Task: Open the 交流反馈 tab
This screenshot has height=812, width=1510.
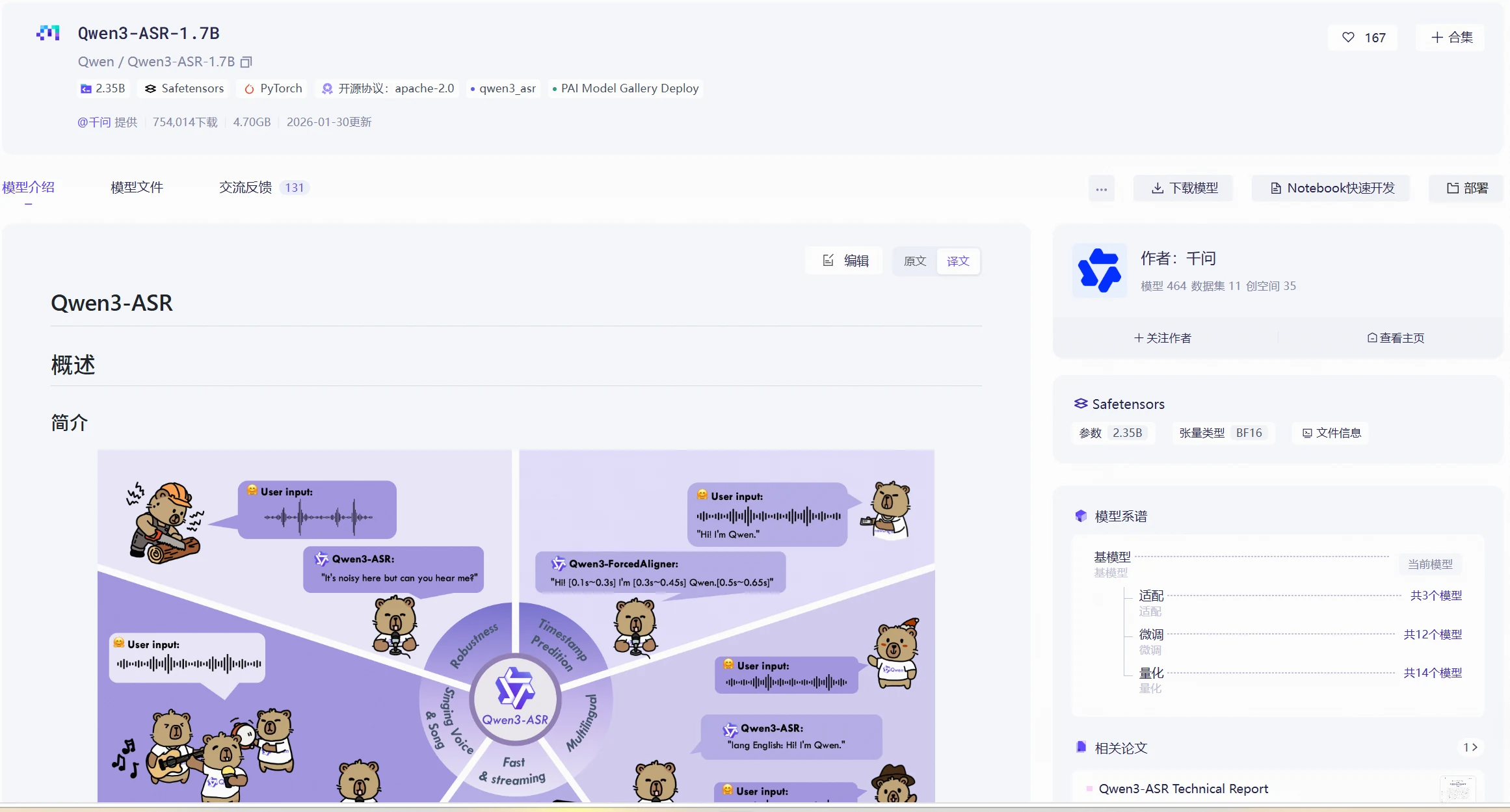Action: [245, 187]
